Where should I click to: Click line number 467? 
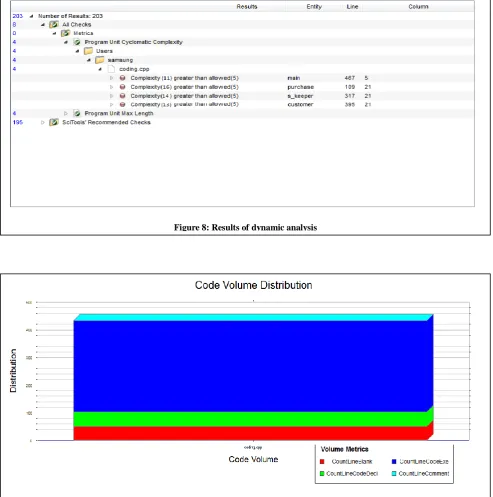click(350, 78)
